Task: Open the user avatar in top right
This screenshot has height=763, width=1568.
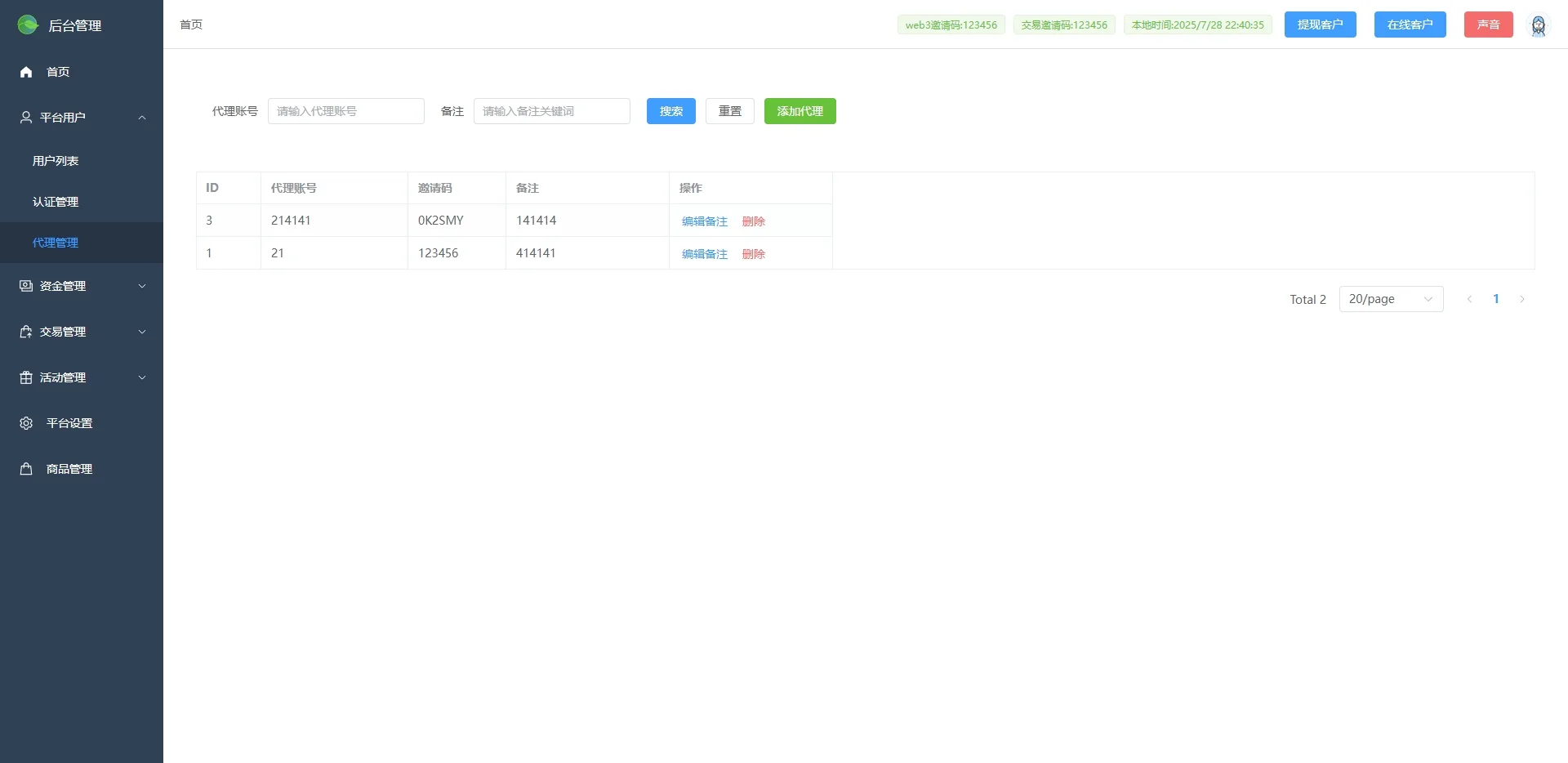Action: coord(1538,25)
